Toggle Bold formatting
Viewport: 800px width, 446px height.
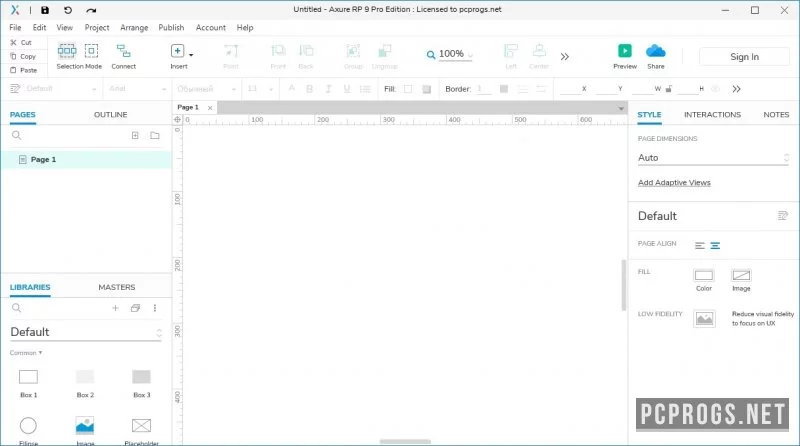309,89
